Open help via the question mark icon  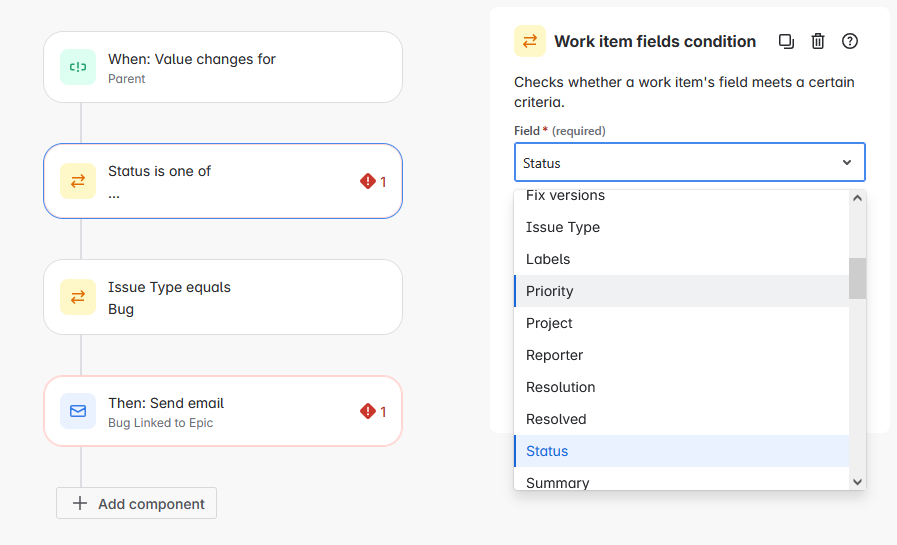850,41
